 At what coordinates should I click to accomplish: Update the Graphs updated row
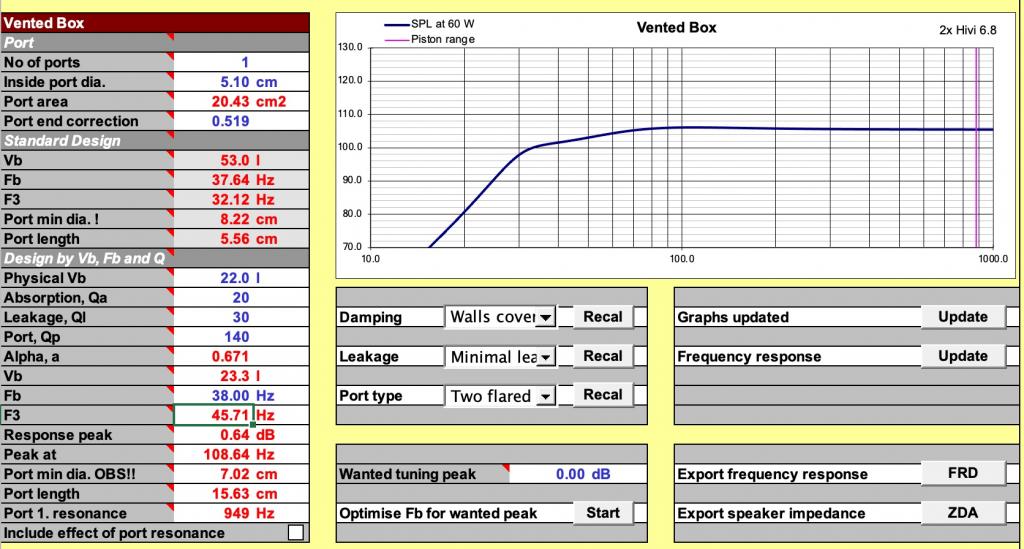click(x=963, y=317)
